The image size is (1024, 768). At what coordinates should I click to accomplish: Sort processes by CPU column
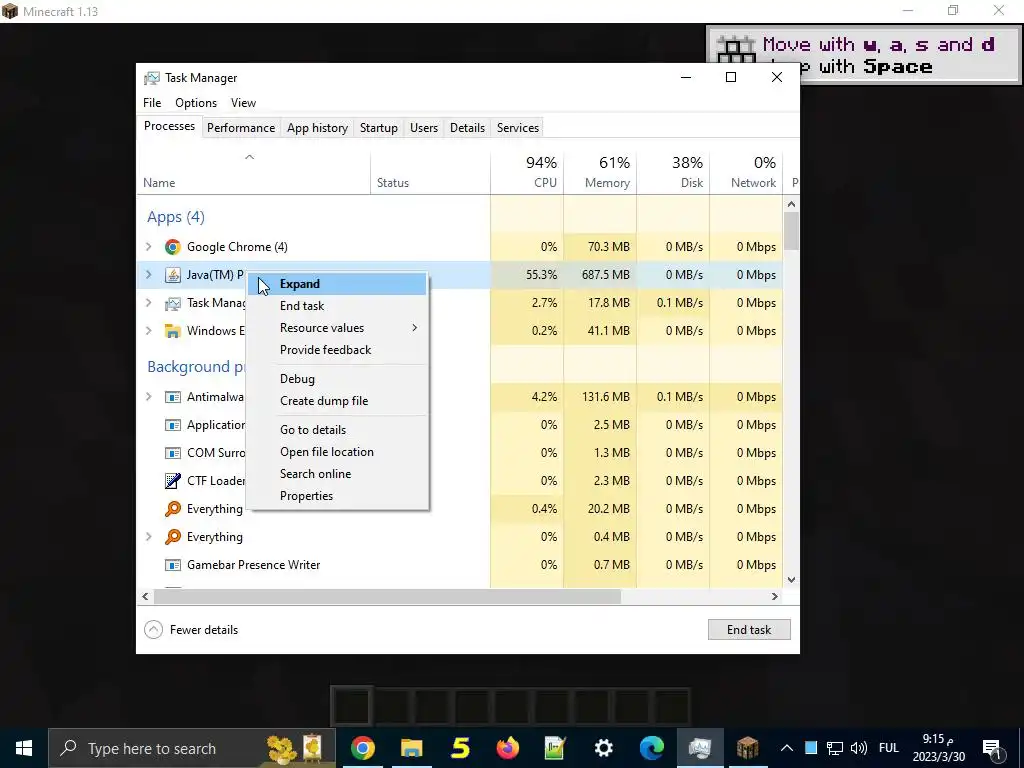[527, 172]
